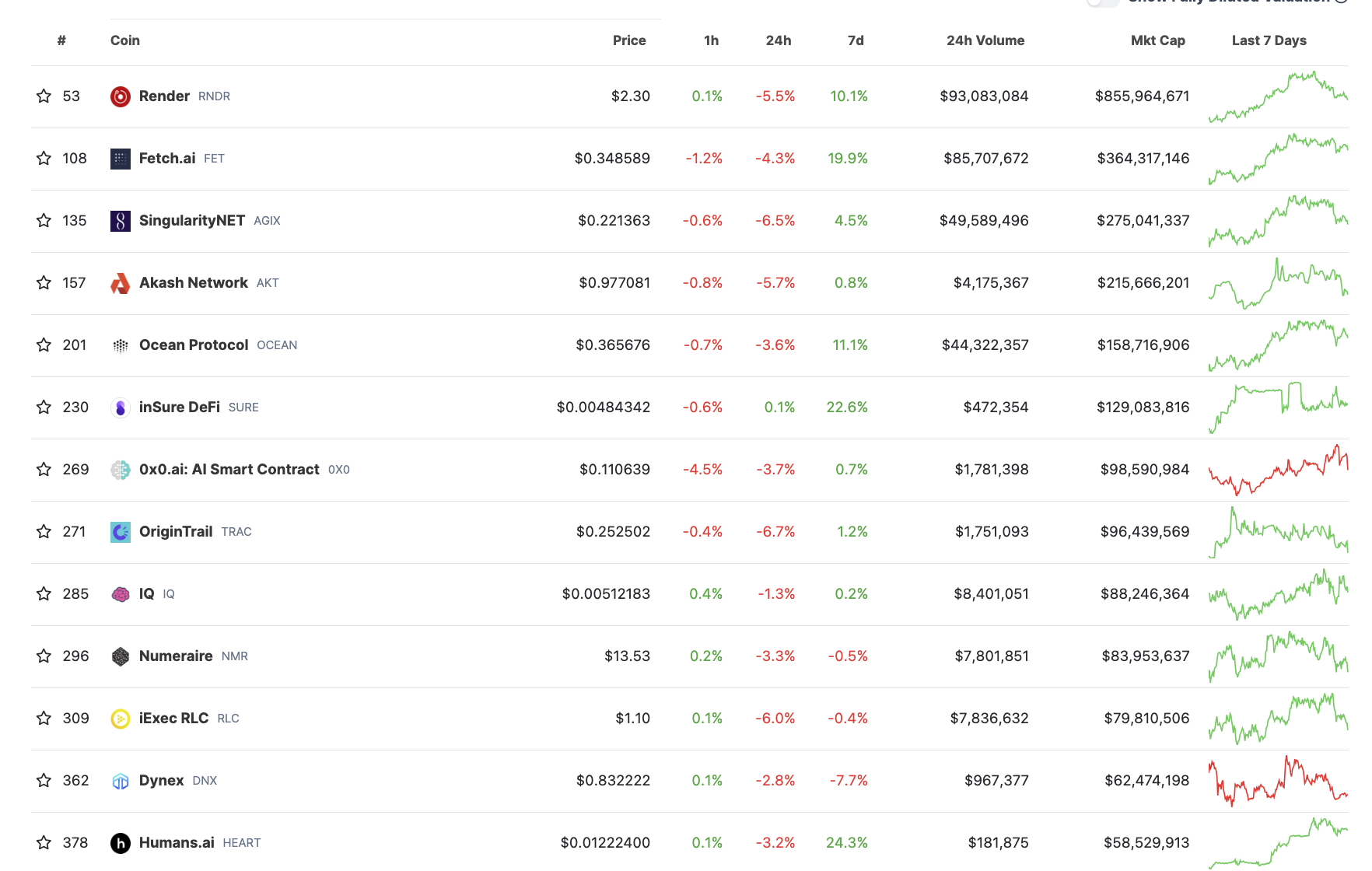Open the iExec RLC page
Image resolution: width=1372 pixels, height=871 pixels.
(x=173, y=718)
